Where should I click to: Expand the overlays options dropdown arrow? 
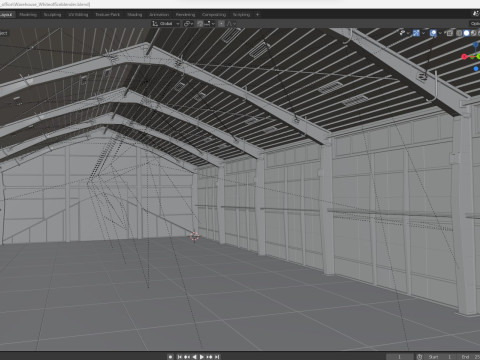(x=440, y=33)
